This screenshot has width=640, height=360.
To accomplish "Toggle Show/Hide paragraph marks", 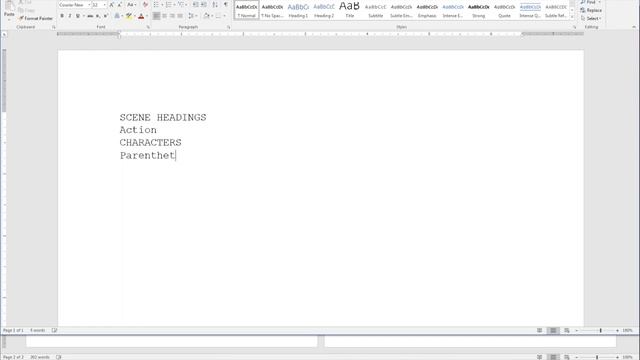I will [226, 5].
